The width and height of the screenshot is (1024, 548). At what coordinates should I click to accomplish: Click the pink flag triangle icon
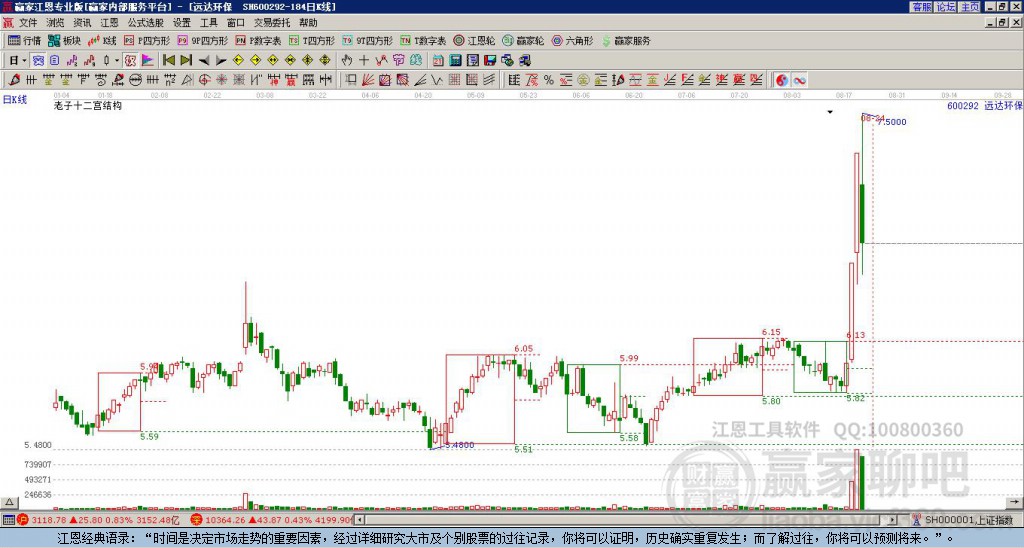pos(148,60)
